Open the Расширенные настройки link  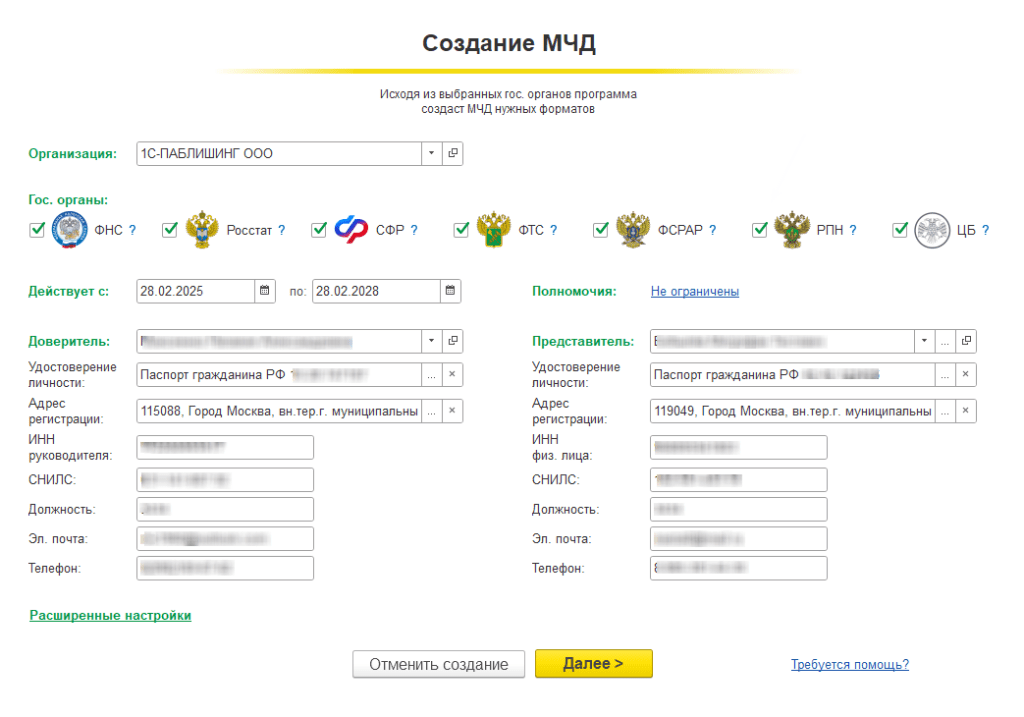(x=110, y=615)
